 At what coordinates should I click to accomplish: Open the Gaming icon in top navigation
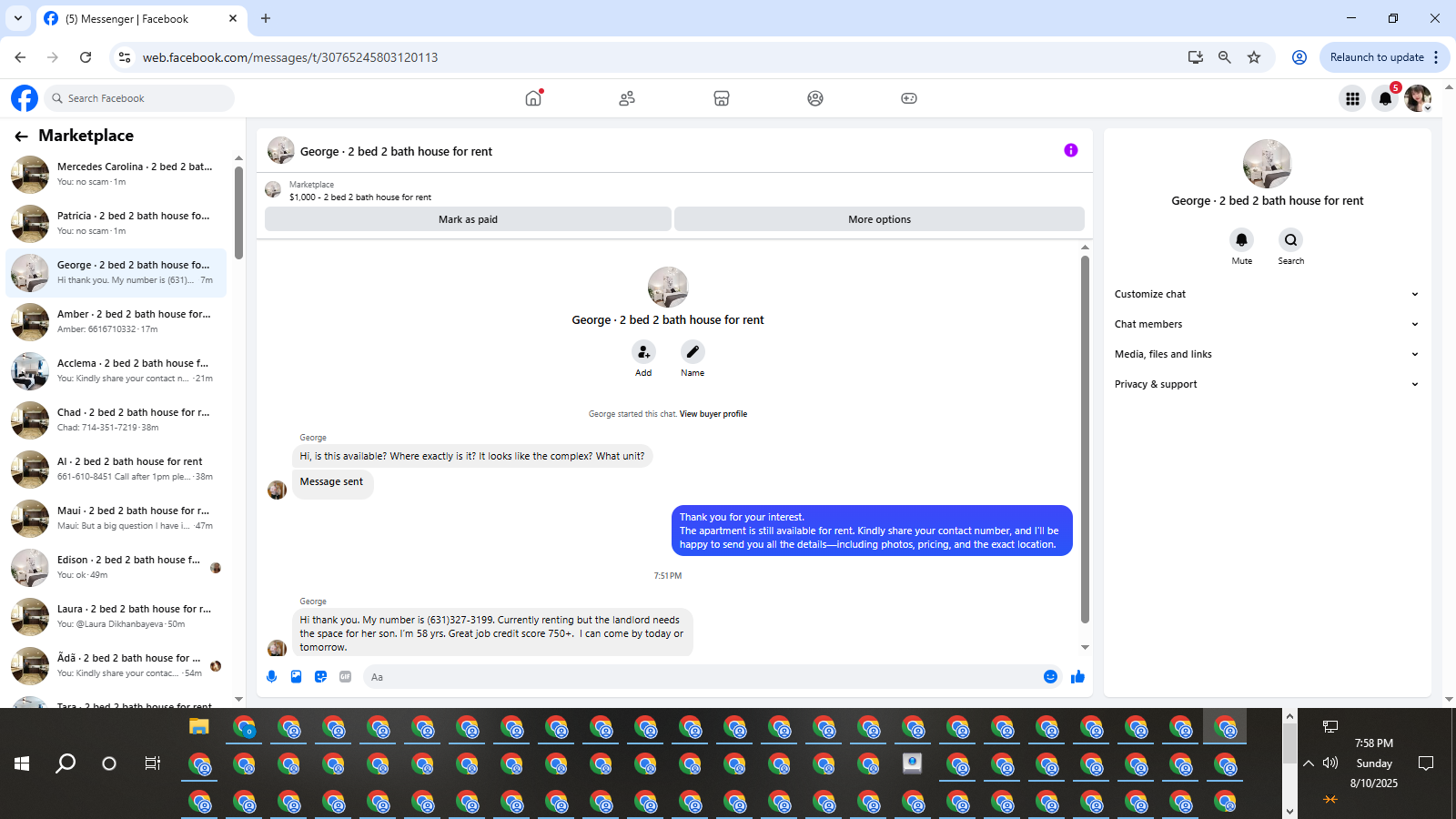click(909, 98)
